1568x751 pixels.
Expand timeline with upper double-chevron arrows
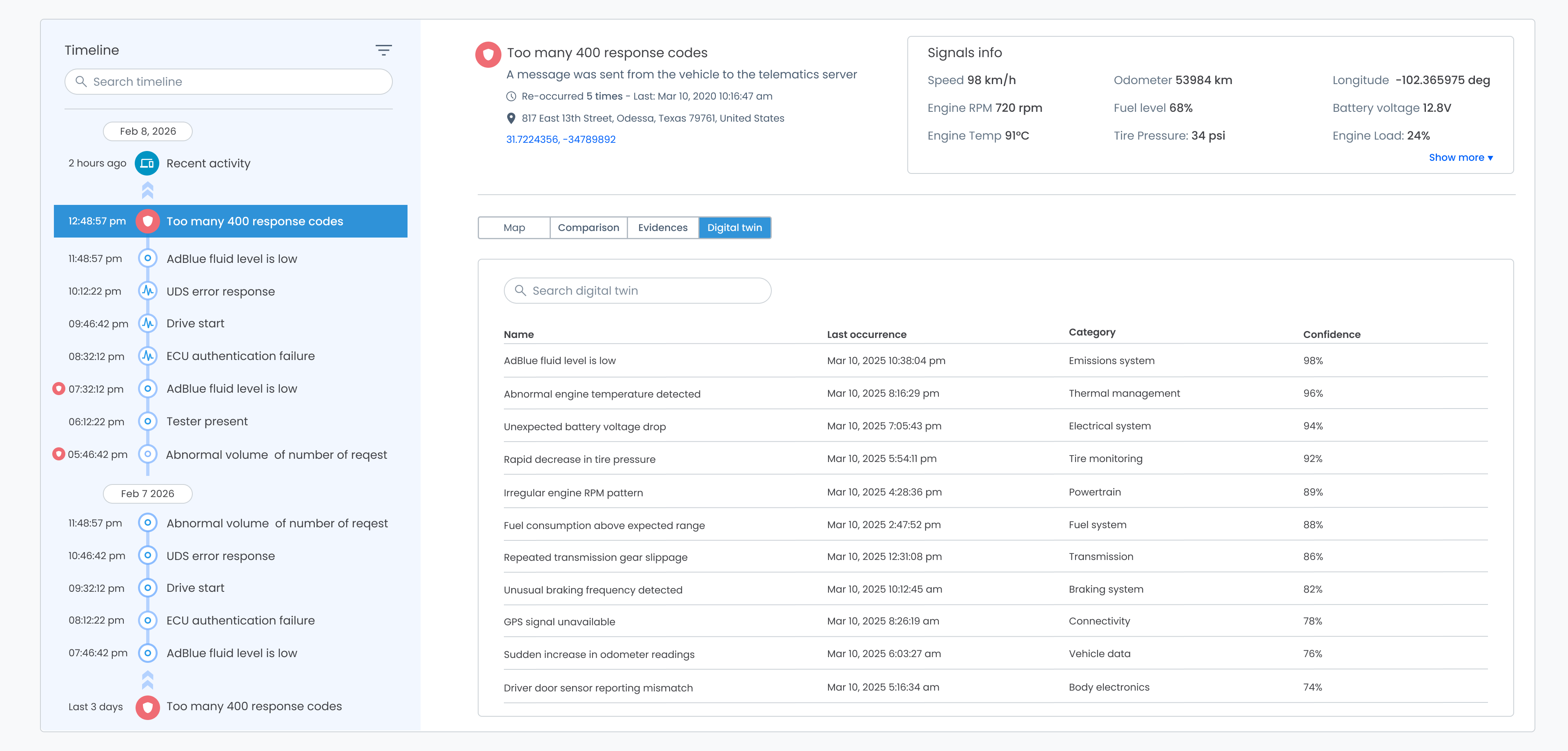point(147,191)
